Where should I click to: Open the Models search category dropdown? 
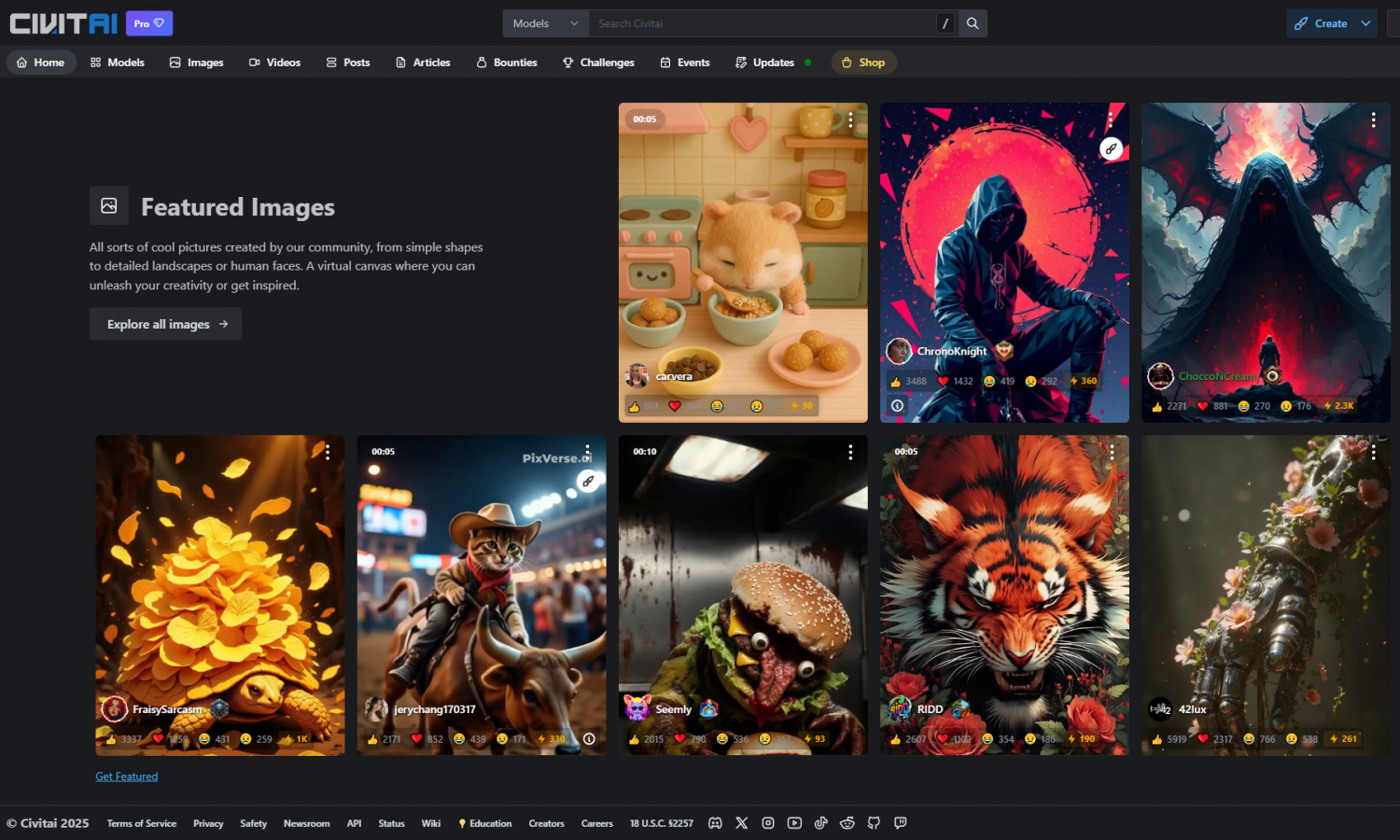tap(545, 23)
